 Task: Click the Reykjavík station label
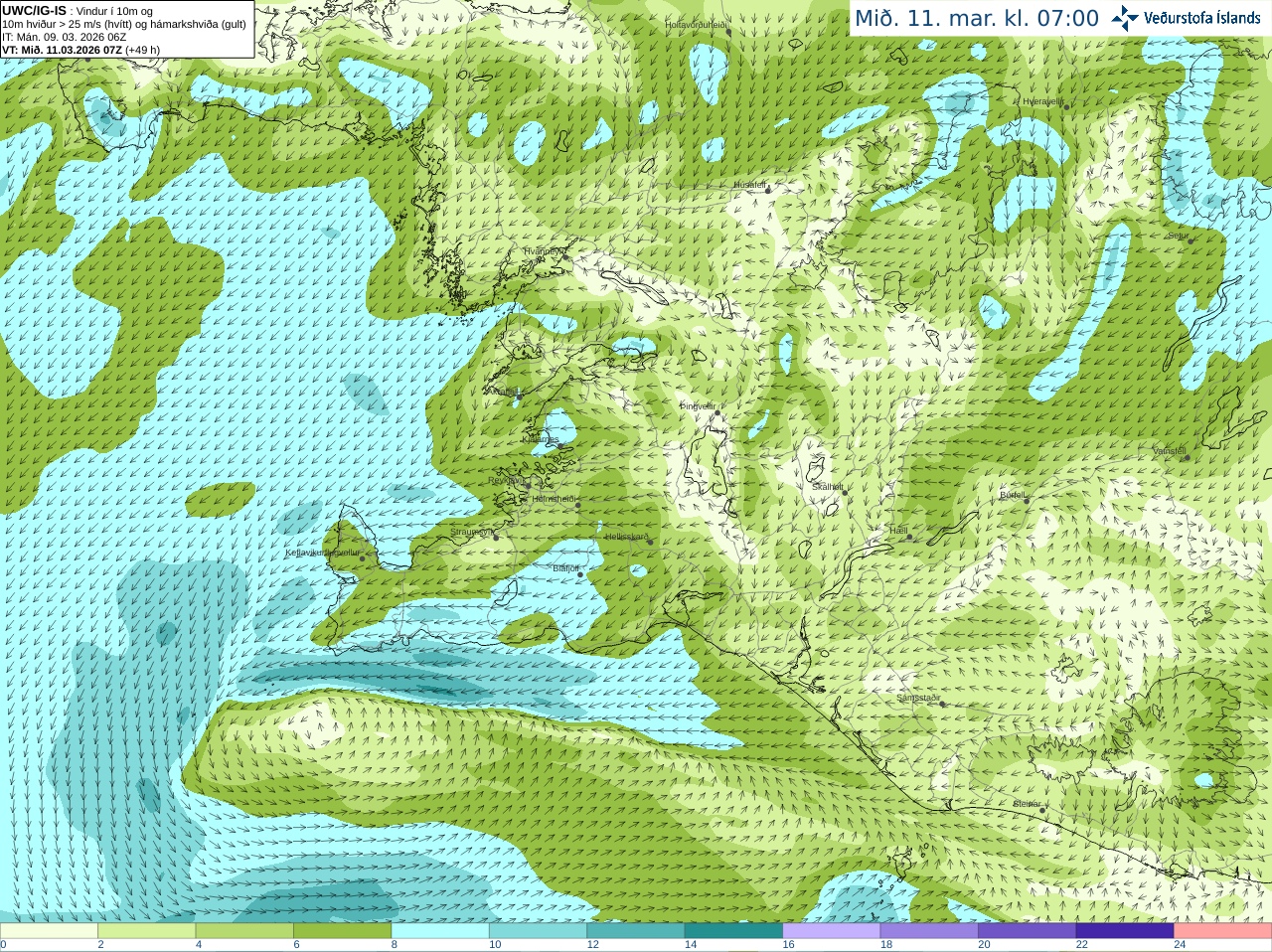click(506, 480)
